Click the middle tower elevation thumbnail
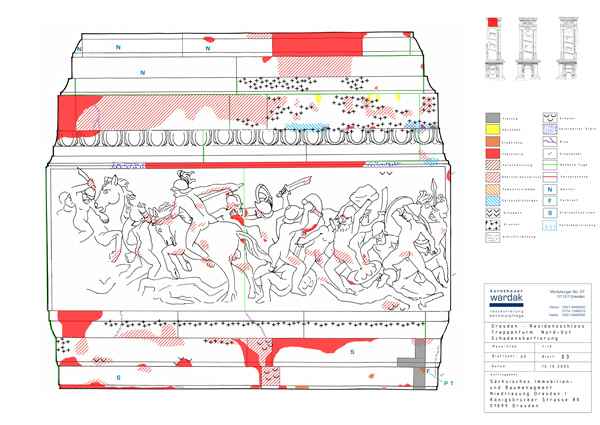 [x=526, y=48]
